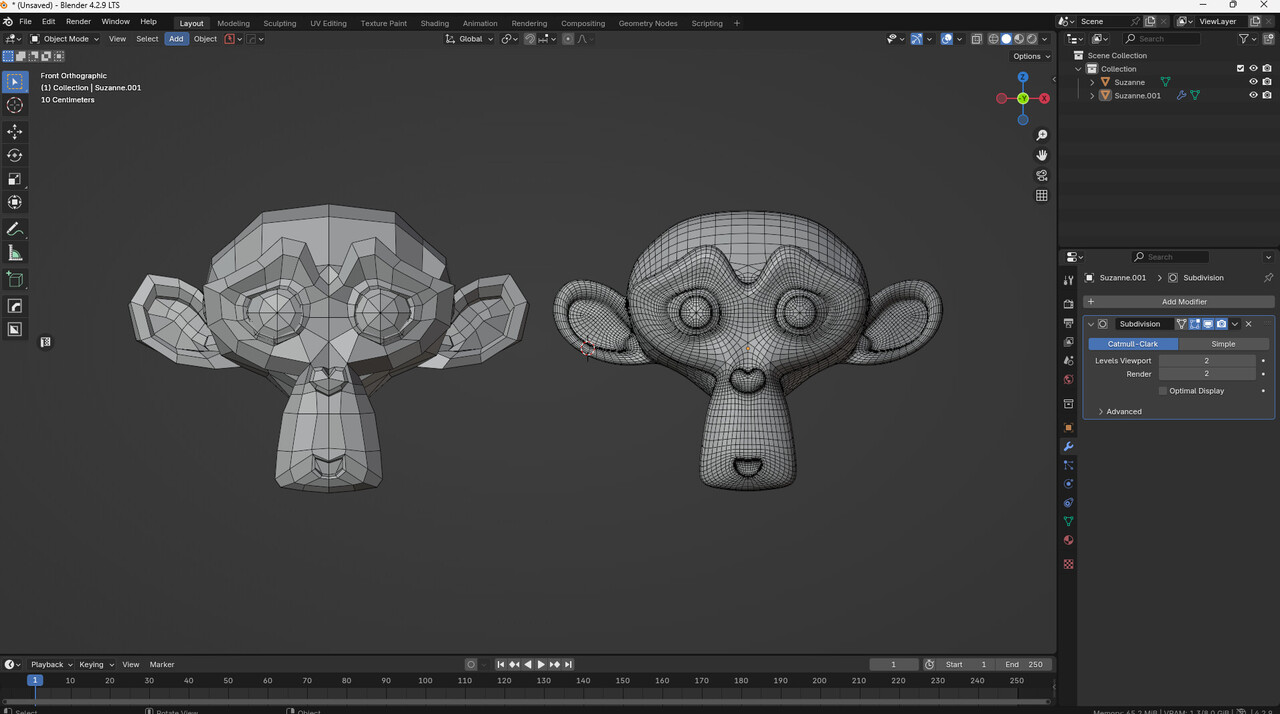Select the Measure tool
Screen dimensions: 1280x714
(15, 253)
